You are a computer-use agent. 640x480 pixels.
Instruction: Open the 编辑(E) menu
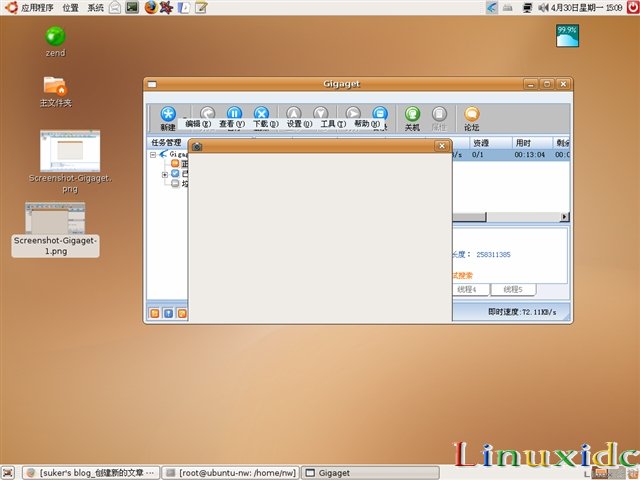198,123
